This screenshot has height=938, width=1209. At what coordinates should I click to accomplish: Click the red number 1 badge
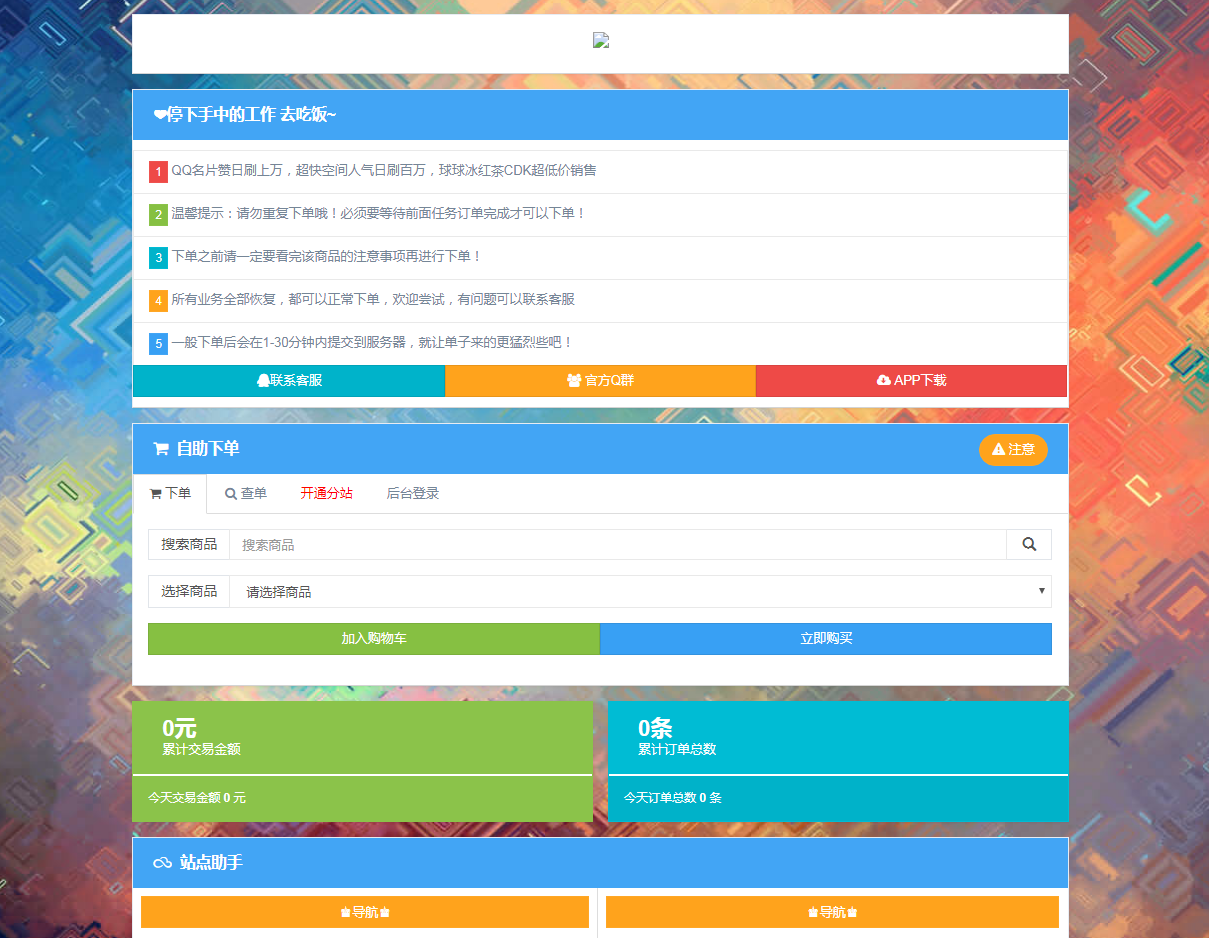coord(158,172)
